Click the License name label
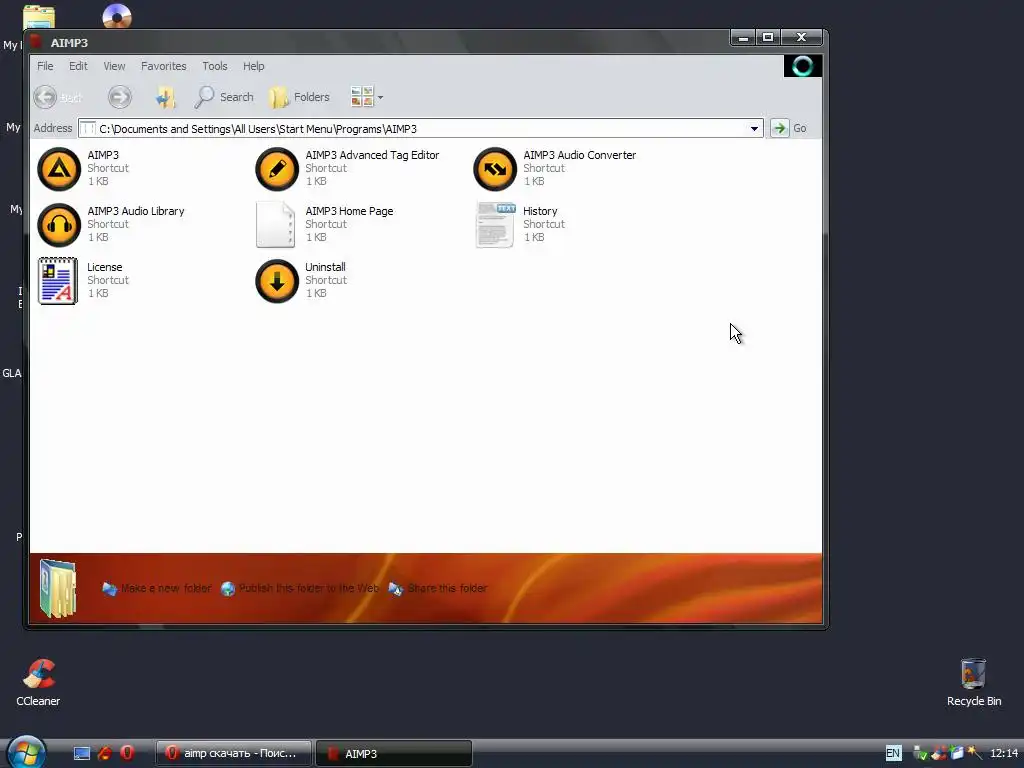The height and width of the screenshot is (768, 1024). pos(104,267)
